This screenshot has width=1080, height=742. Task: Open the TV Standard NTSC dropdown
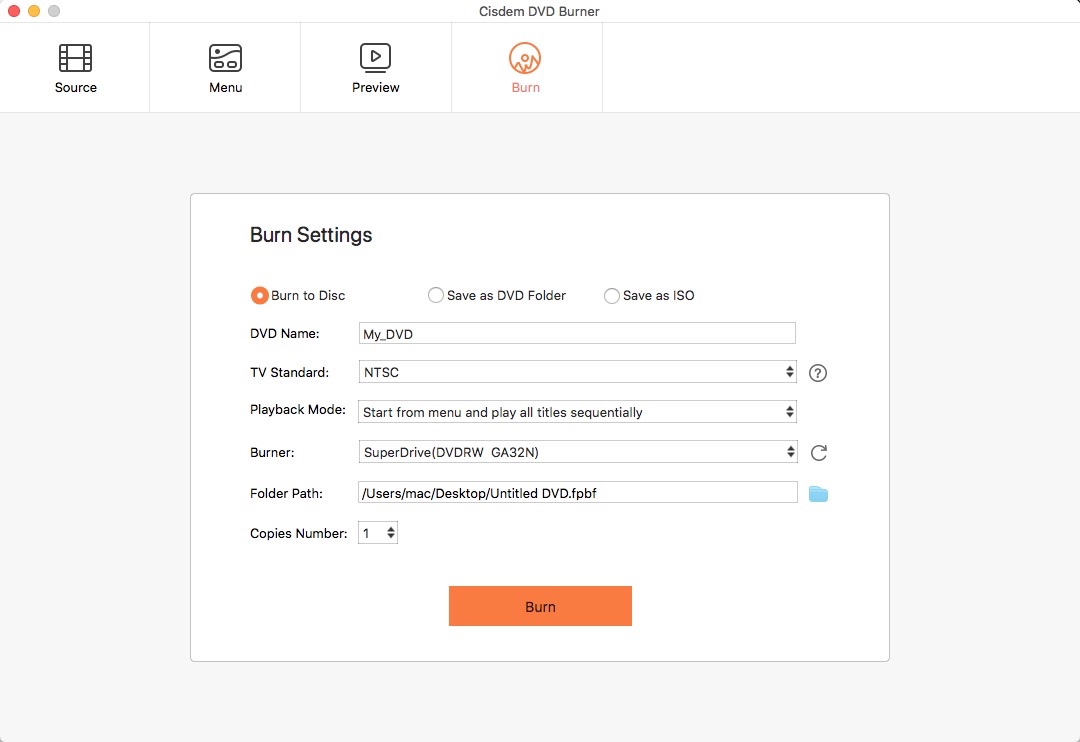click(x=577, y=372)
